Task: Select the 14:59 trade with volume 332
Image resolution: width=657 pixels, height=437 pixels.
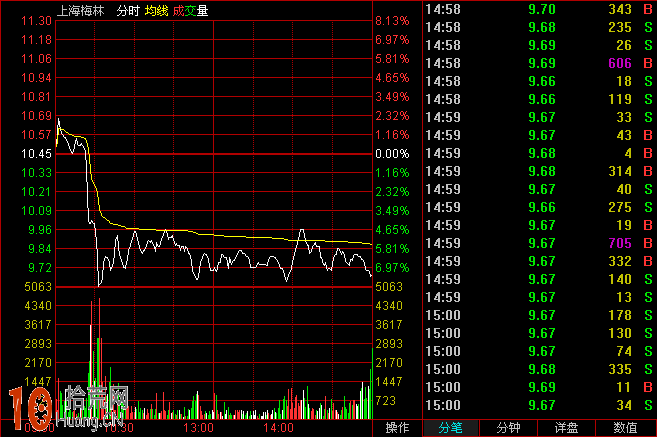Action: [x=539, y=261]
